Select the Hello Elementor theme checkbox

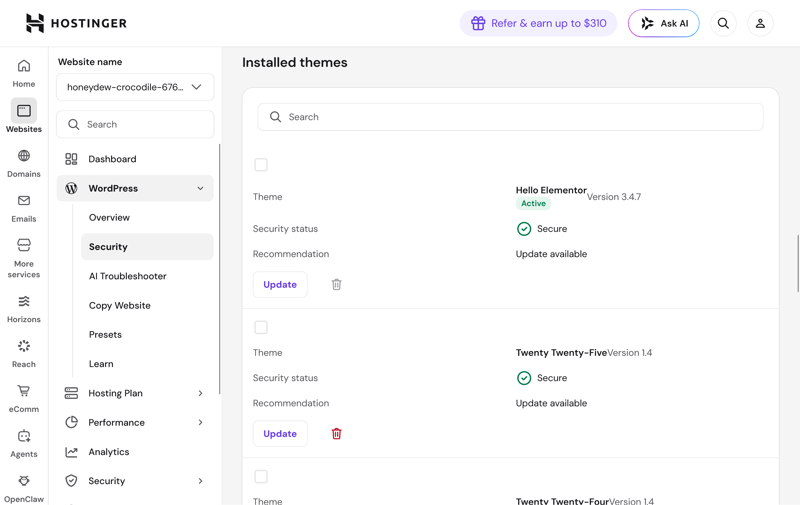click(261, 165)
